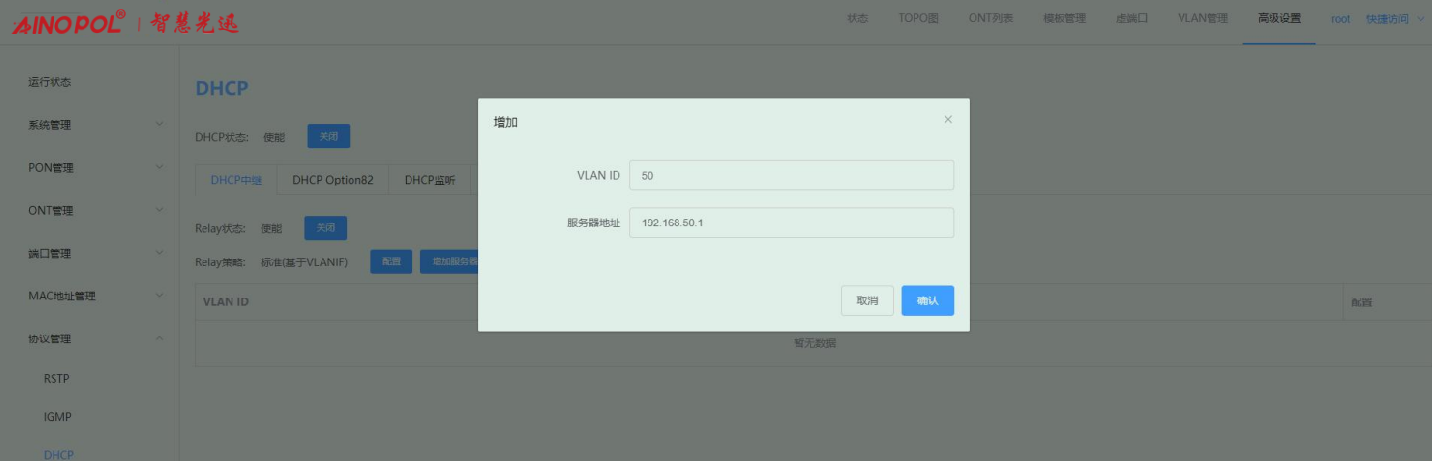The height and width of the screenshot is (461, 1432).
Task: Switch to DHCP监听 tab
Action: [430, 181]
